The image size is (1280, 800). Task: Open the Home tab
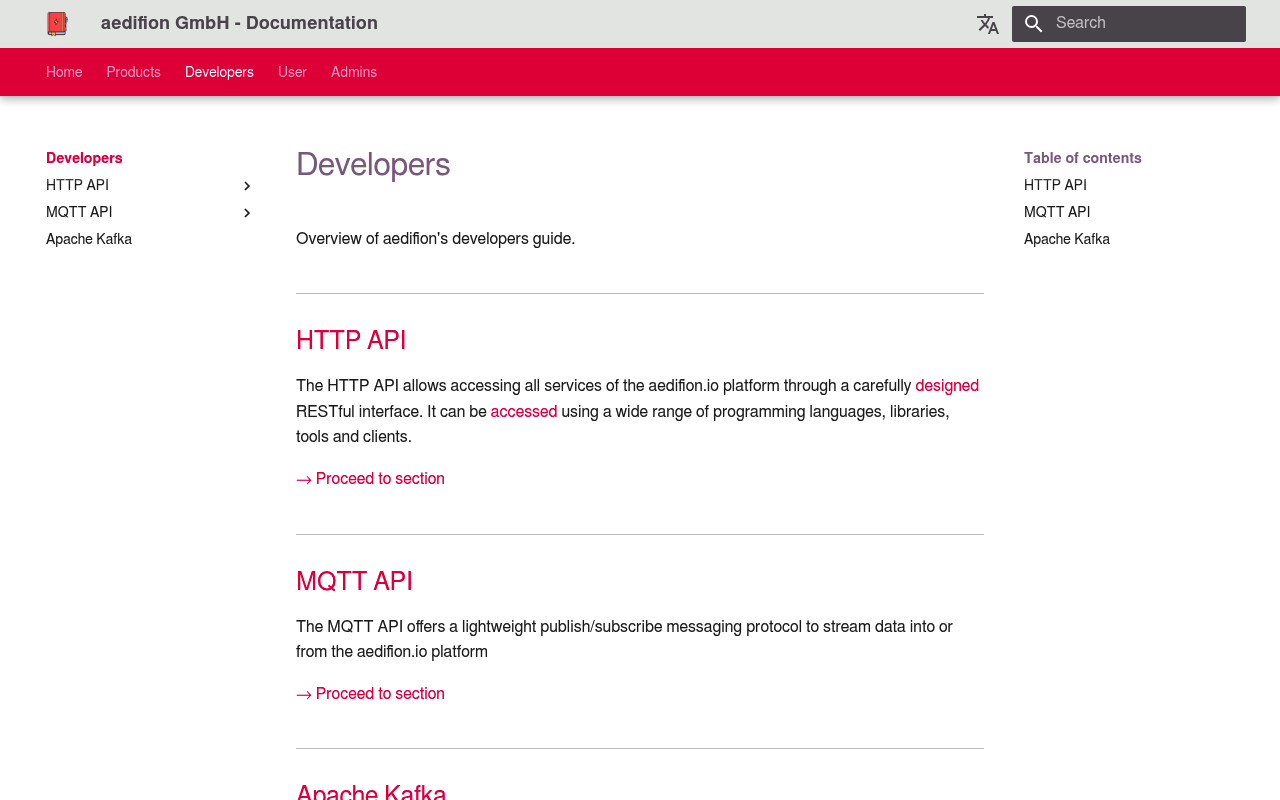pyautogui.click(x=64, y=72)
